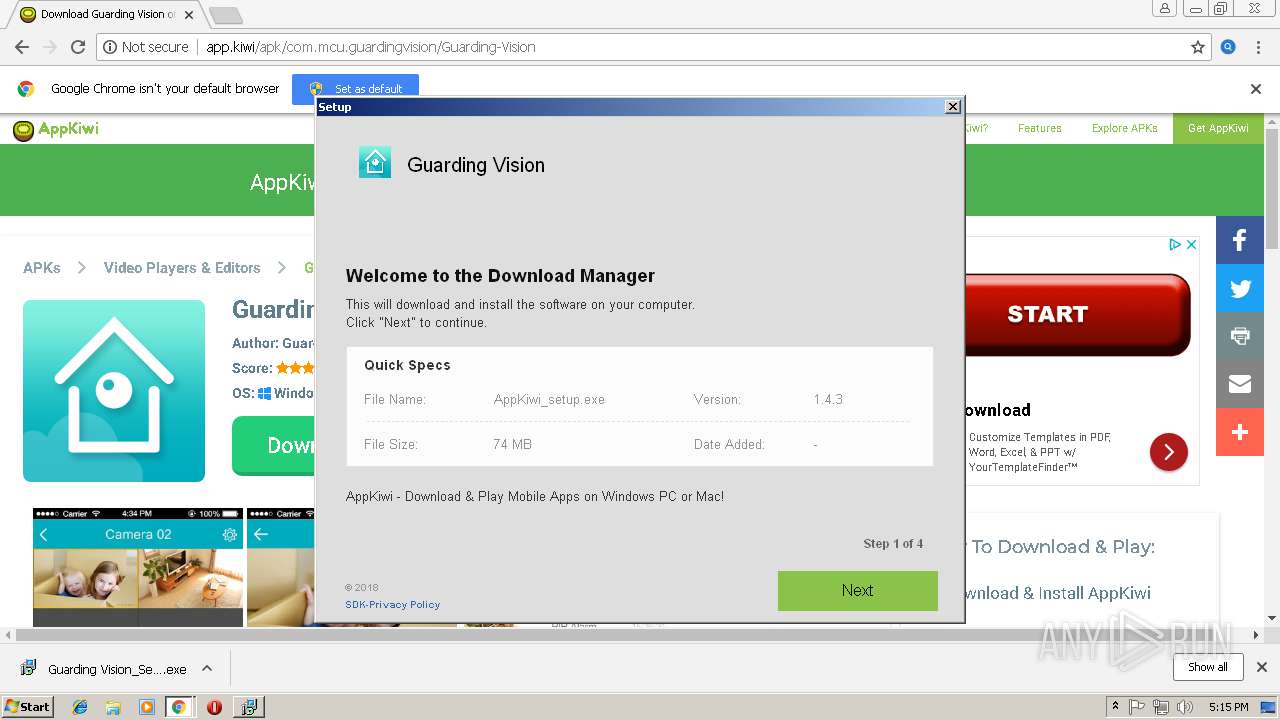Open the Camera 02 screenshot thumbnail
This screenshot has width=1280, height=720.
point(138,567)
